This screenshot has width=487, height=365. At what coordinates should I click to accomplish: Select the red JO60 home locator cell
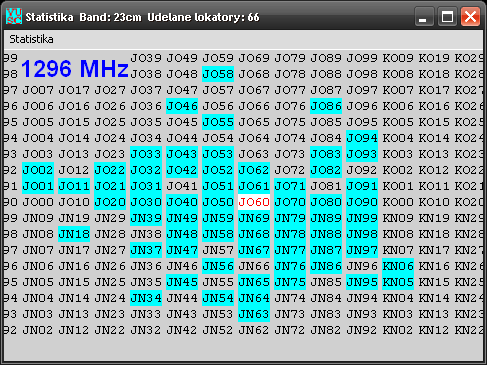pos(254,202)
